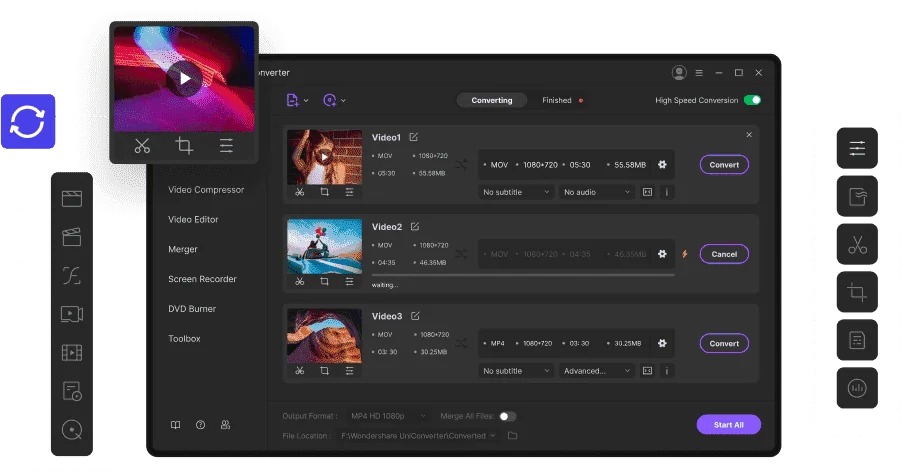Open Output Format MP4 HD 1080p dropdown
The image size is (902, 473).
388,416
